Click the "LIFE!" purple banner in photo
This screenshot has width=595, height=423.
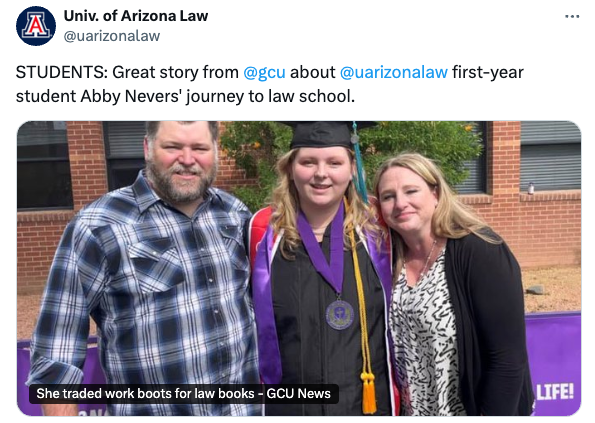point(555,392)
